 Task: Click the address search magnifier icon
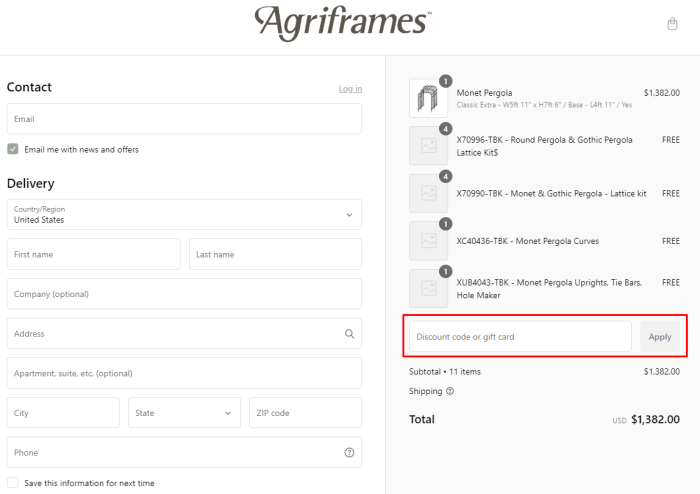[349, 334]
